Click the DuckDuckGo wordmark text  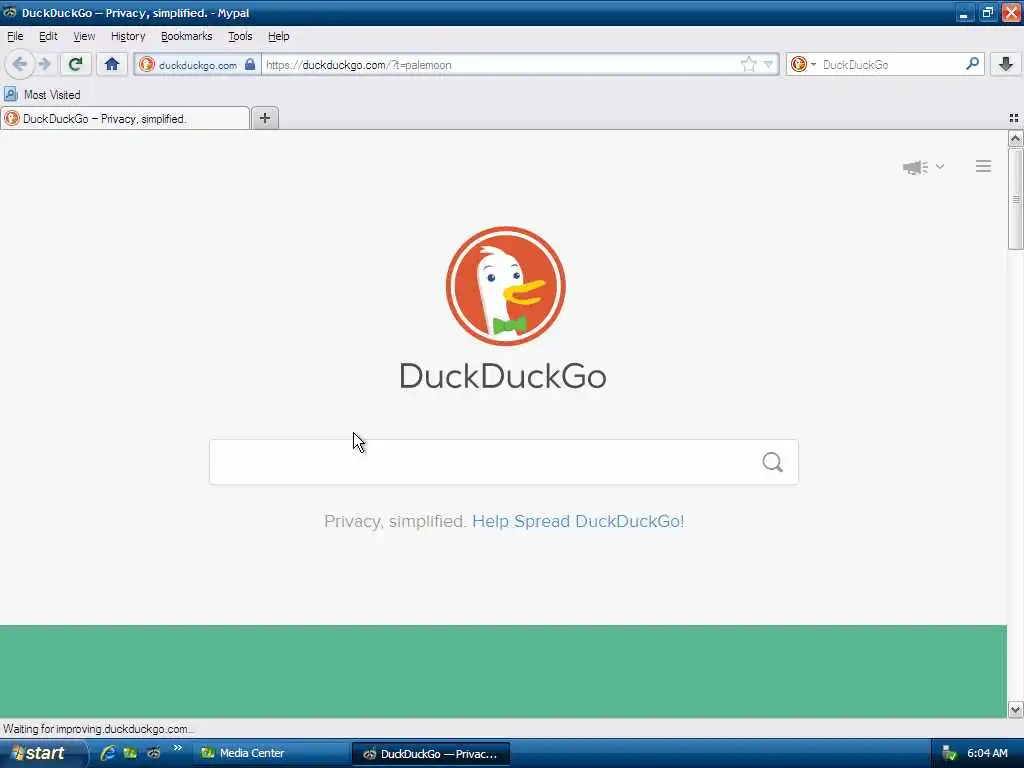point(503,376)
